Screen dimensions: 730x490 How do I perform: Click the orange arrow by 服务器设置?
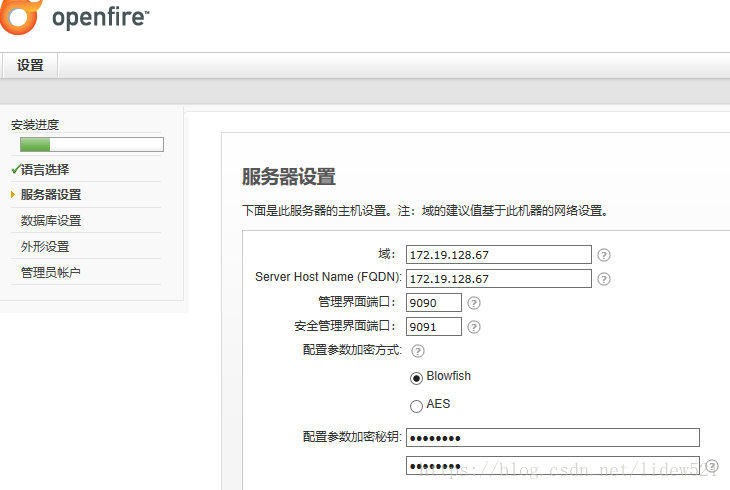pyautogui.click(x=13, y=194)
